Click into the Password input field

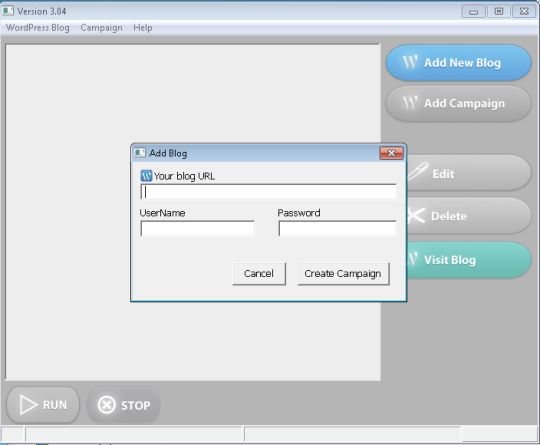coord(338,228)
